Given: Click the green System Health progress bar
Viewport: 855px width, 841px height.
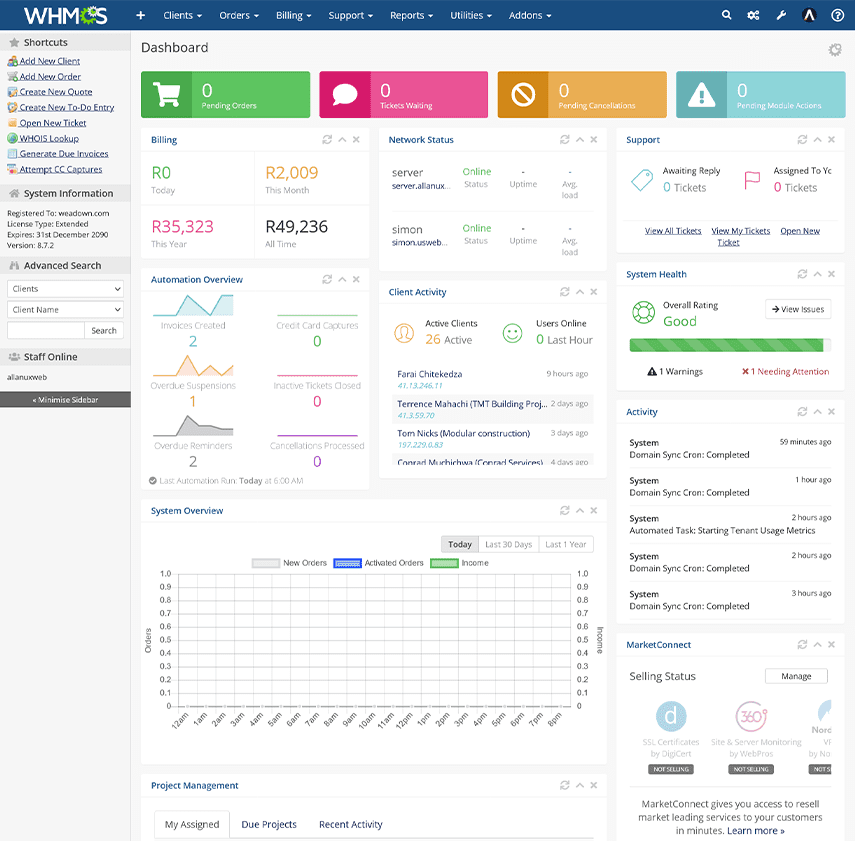Looking at the screenshot, I should pos(730,345).
